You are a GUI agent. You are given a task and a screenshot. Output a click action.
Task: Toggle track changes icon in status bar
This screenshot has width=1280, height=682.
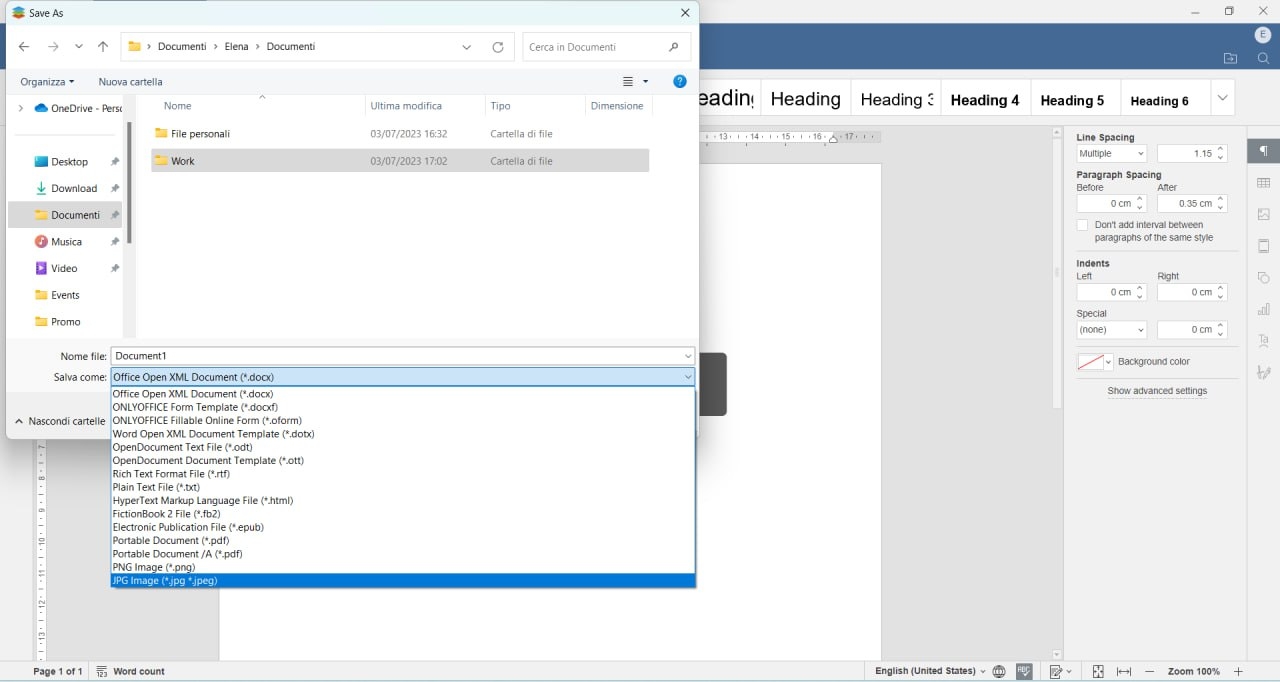[x=1056, y=671]
